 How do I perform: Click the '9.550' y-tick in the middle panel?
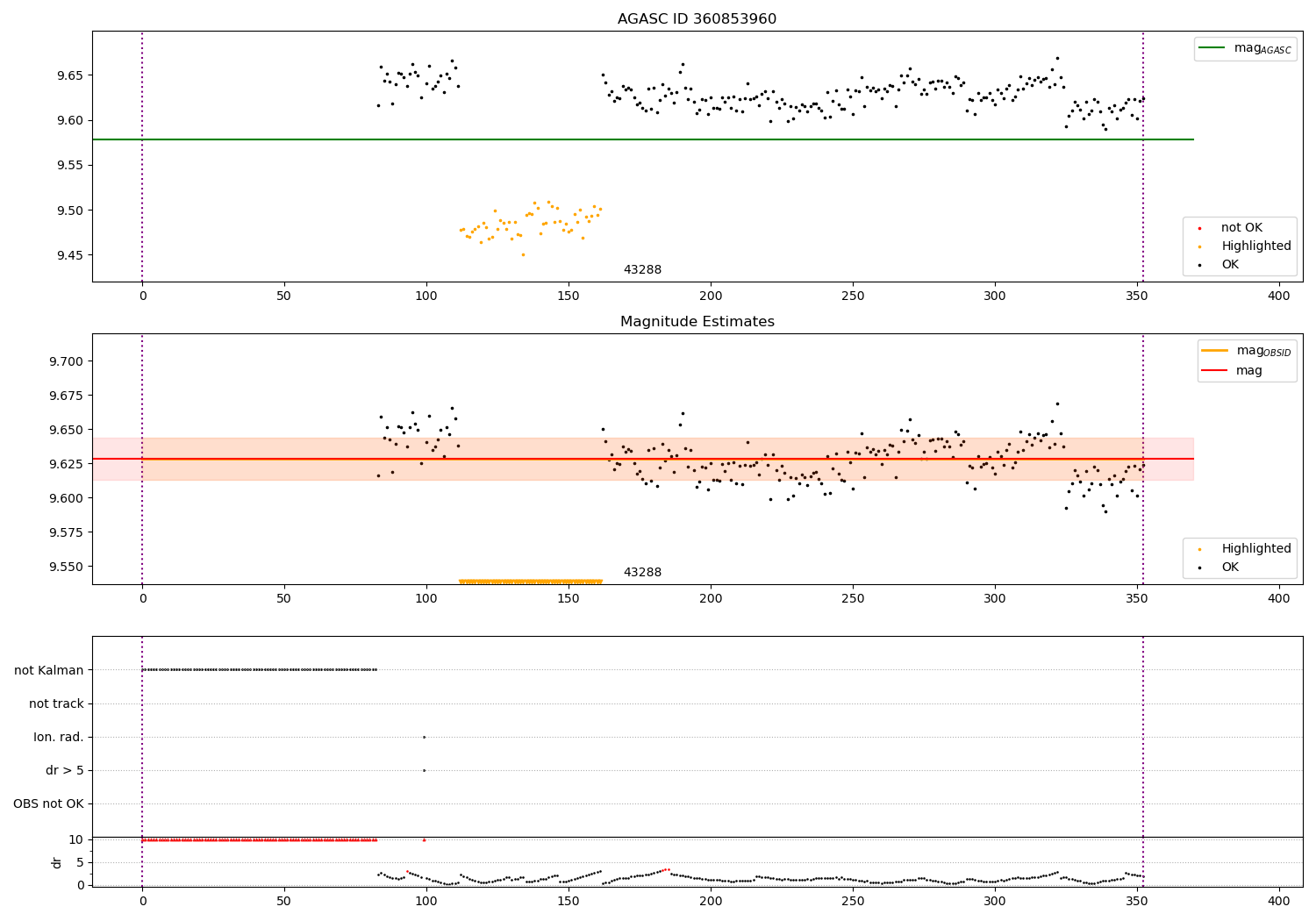click(66, 567)
